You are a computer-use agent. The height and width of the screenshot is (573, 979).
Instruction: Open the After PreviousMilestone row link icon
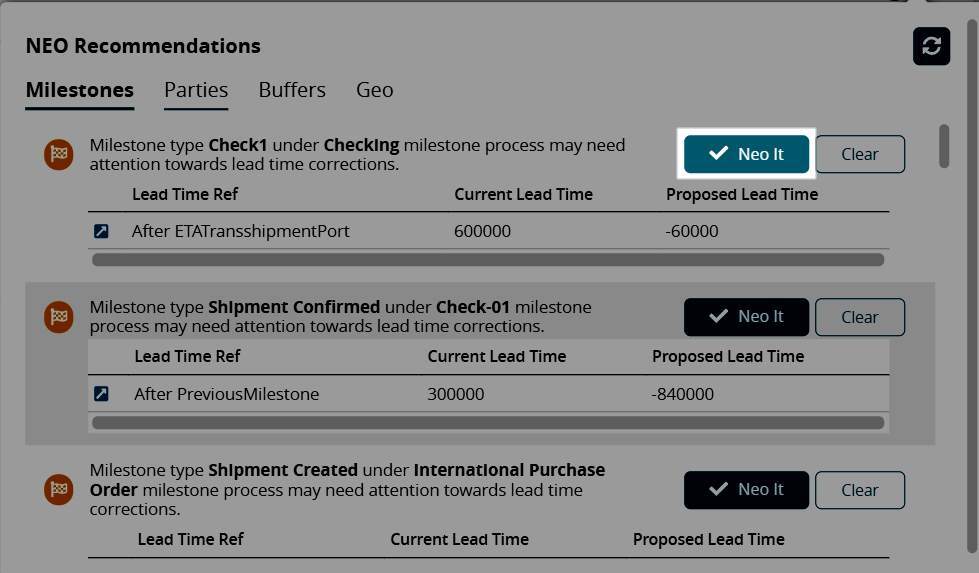pyautogui.click(x=101, y=394)
